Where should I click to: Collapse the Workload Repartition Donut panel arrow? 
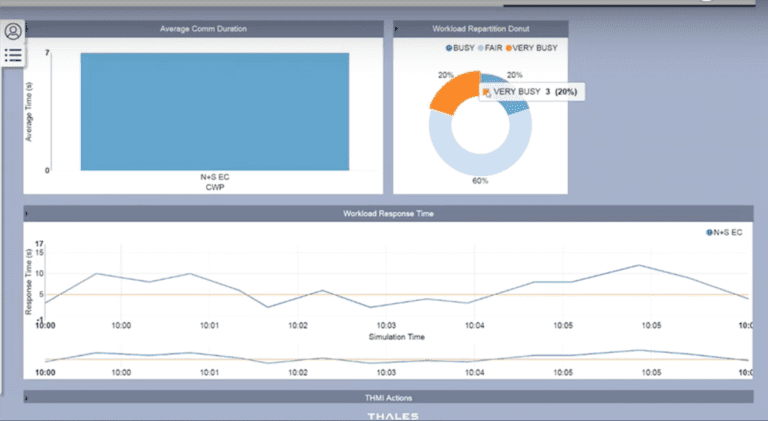tap(398, 28)
